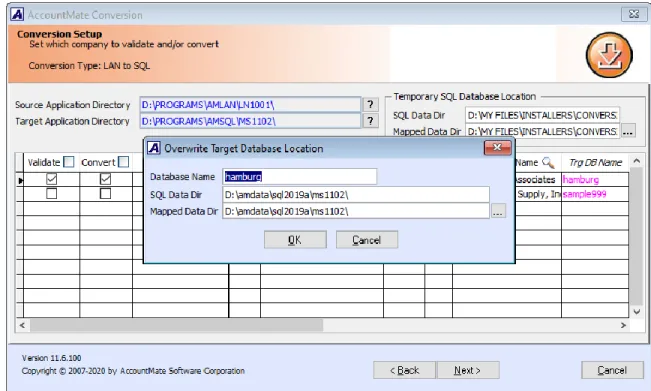
Task: Open help for Source Application Directory
Action: coord(370,104)
